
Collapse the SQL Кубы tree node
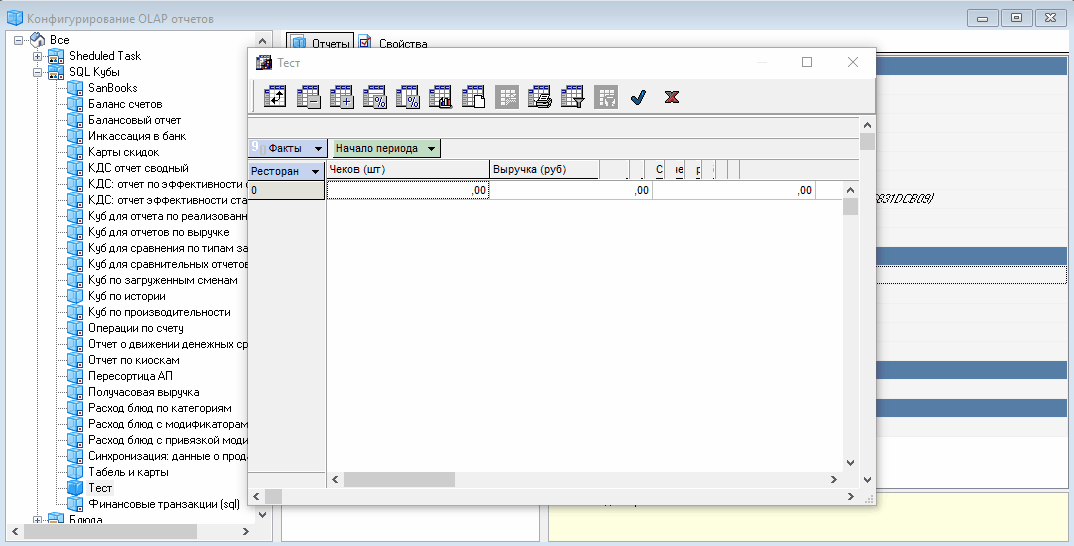[37, 72]
